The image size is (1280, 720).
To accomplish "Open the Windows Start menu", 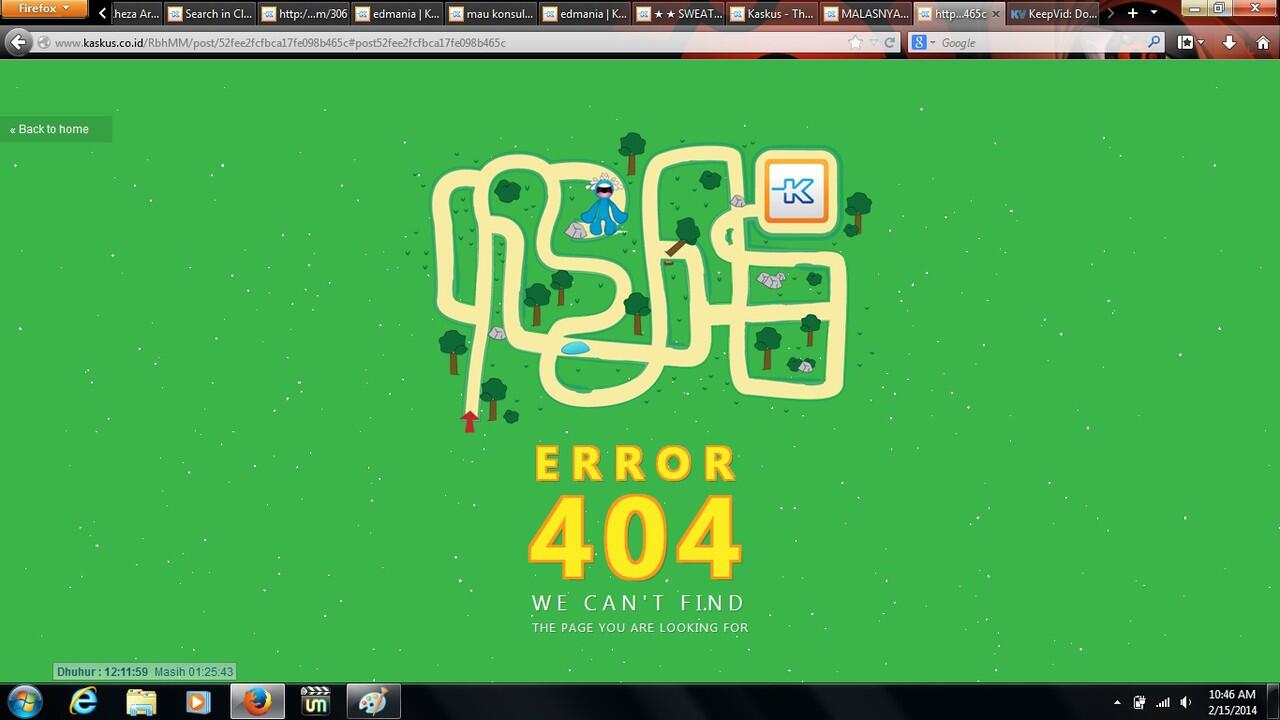I will coord(24,701).
